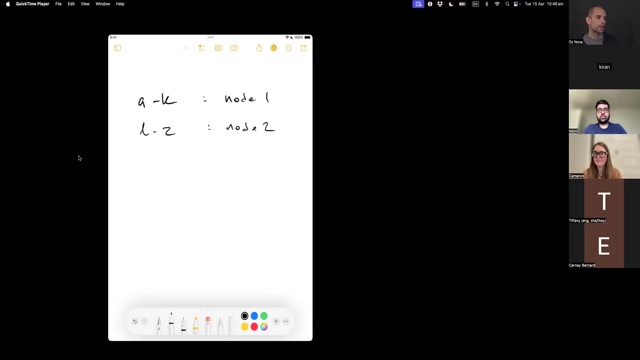The height and width of the screenshot is (360, 640).
Task: Toggle the Do Not Disturb moon icon
Action: click(451, 4)
